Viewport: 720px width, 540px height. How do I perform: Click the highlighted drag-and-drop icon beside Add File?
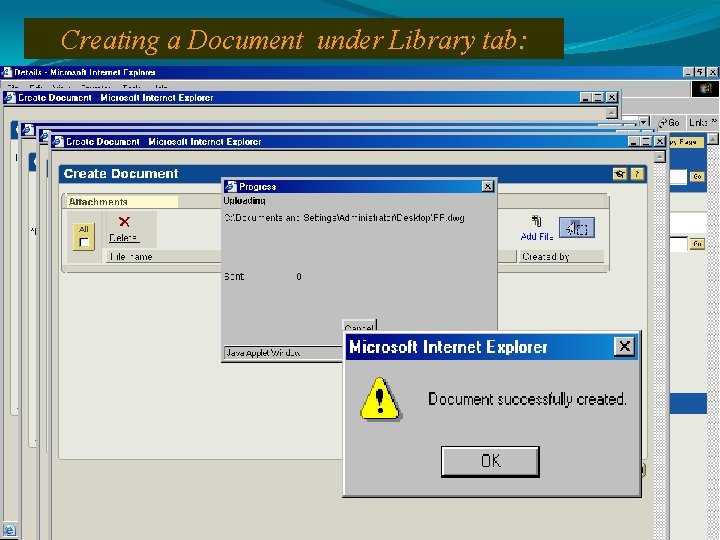(x=577, y=228)
